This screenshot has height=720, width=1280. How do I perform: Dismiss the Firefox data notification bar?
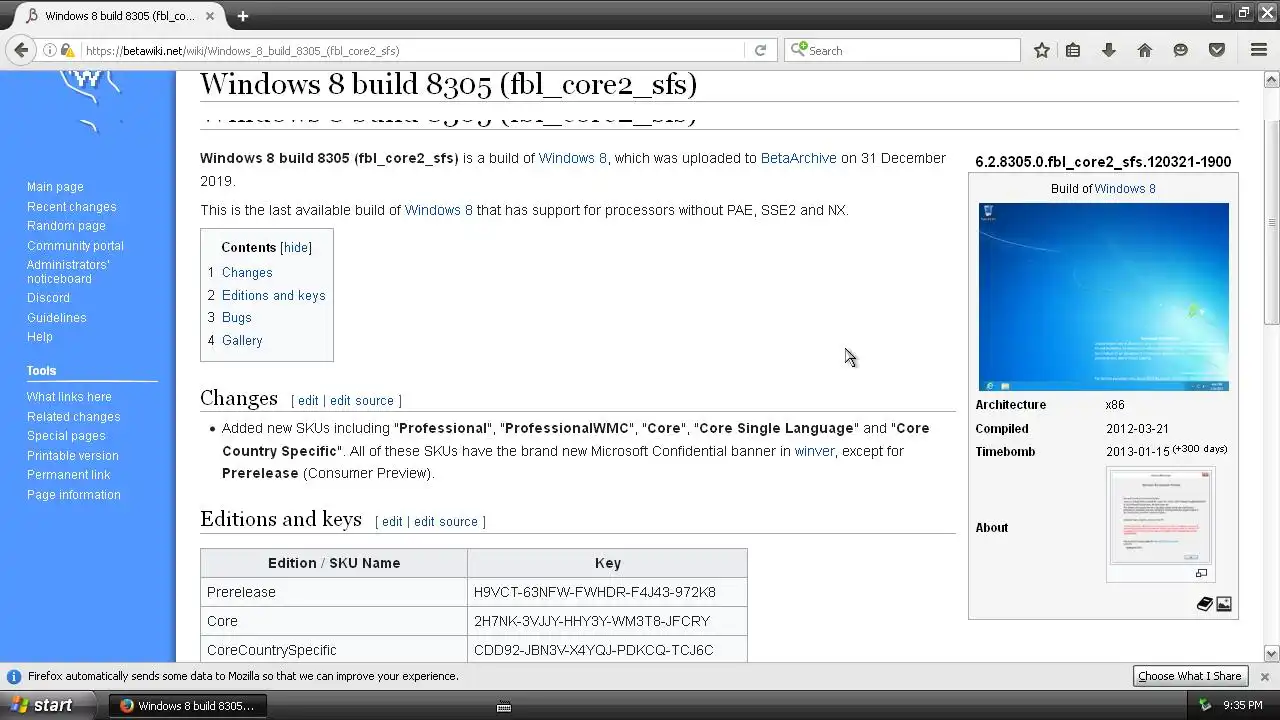point(1264,676)
